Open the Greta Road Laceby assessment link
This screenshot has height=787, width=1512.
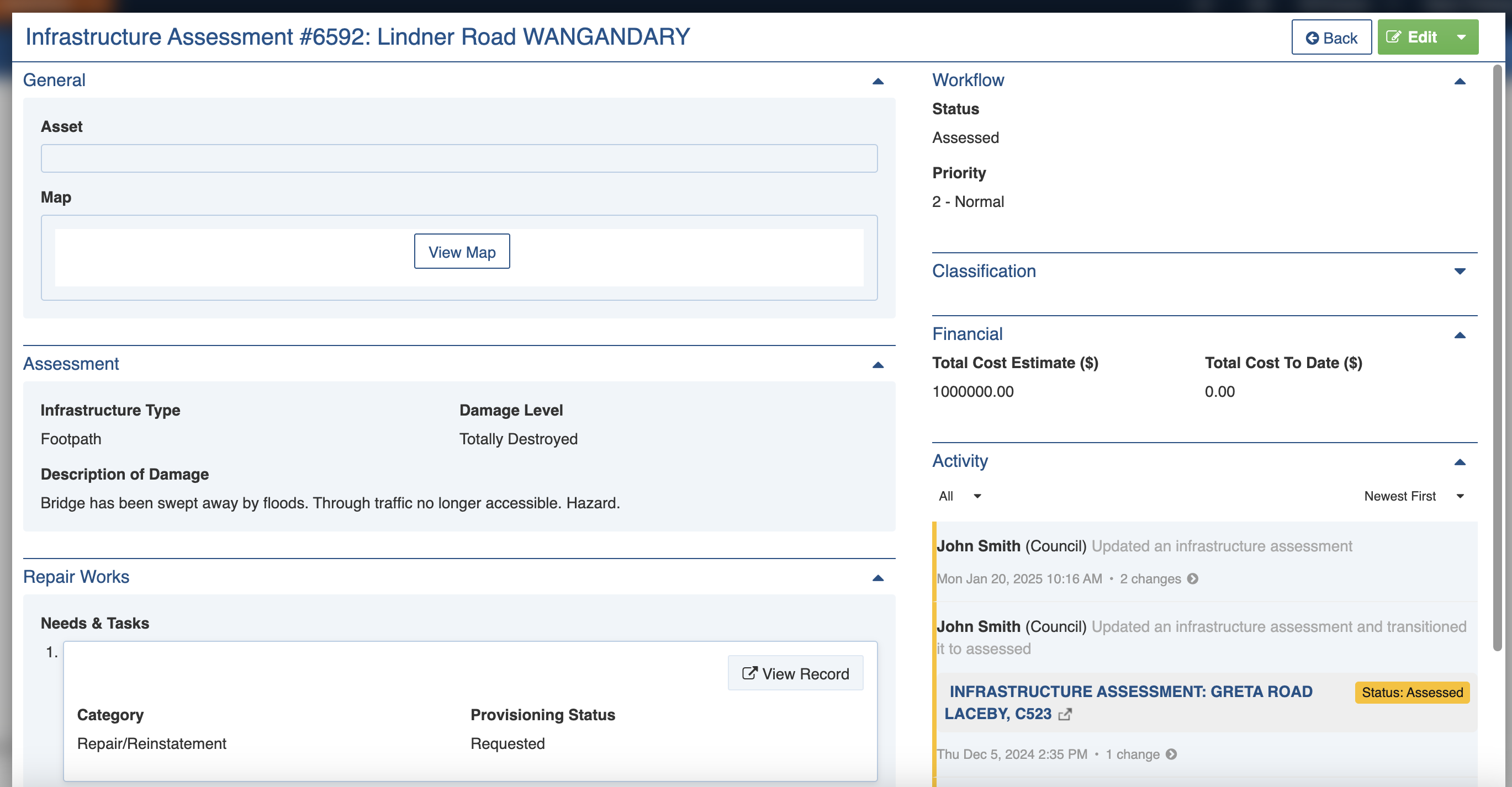1130,692
